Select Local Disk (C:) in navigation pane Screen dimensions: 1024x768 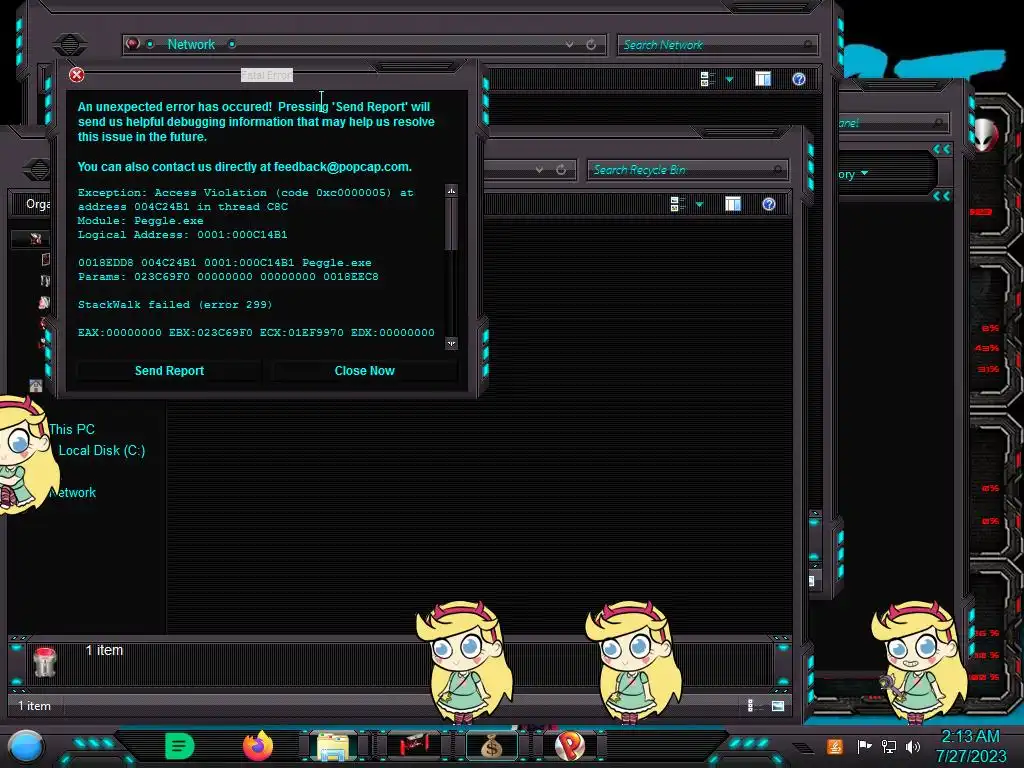tap(102, 450)
